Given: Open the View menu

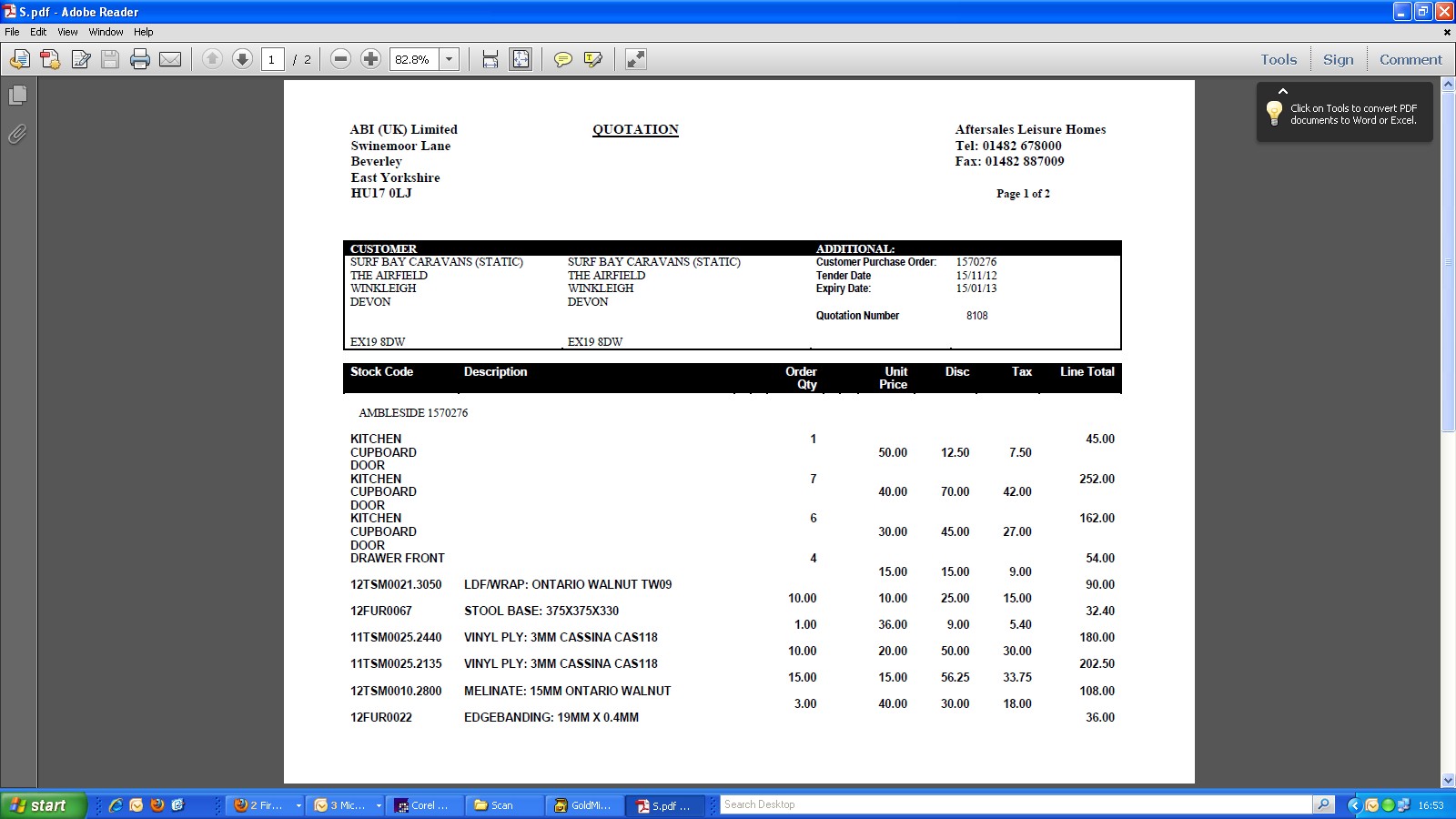Looking at the screenshot, I should (x=67, y=32).
